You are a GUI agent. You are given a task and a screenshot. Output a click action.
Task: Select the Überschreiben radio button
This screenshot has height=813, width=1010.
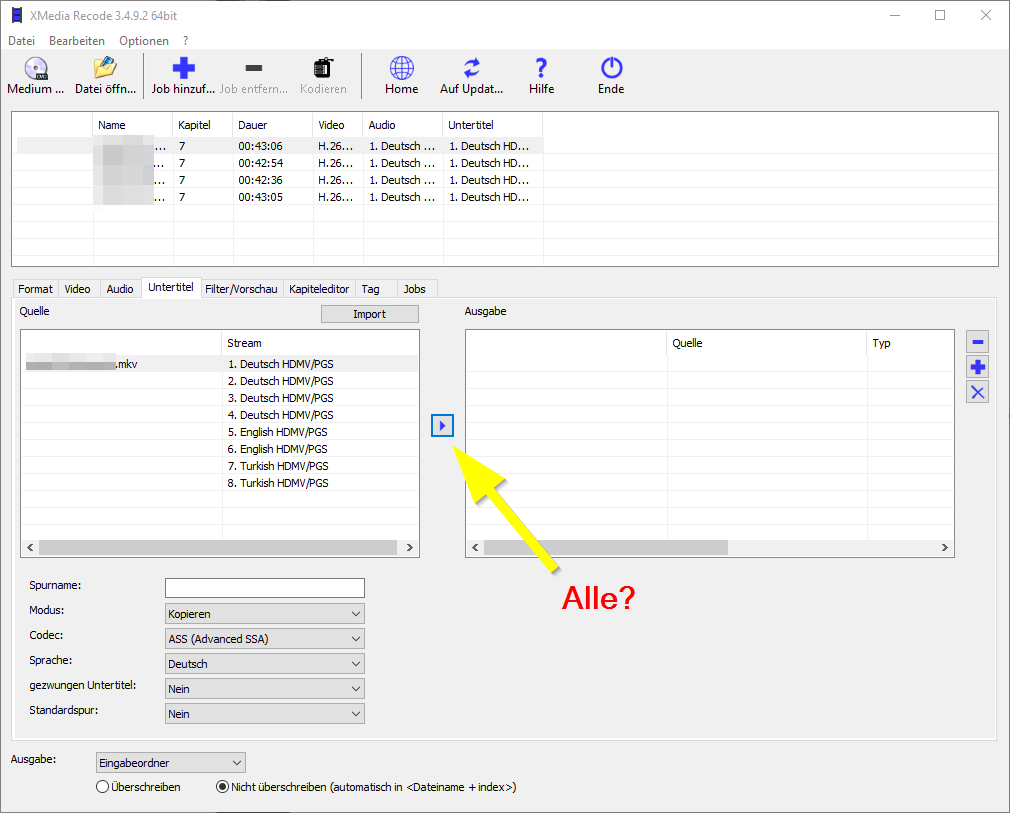(x=102, y=787)
